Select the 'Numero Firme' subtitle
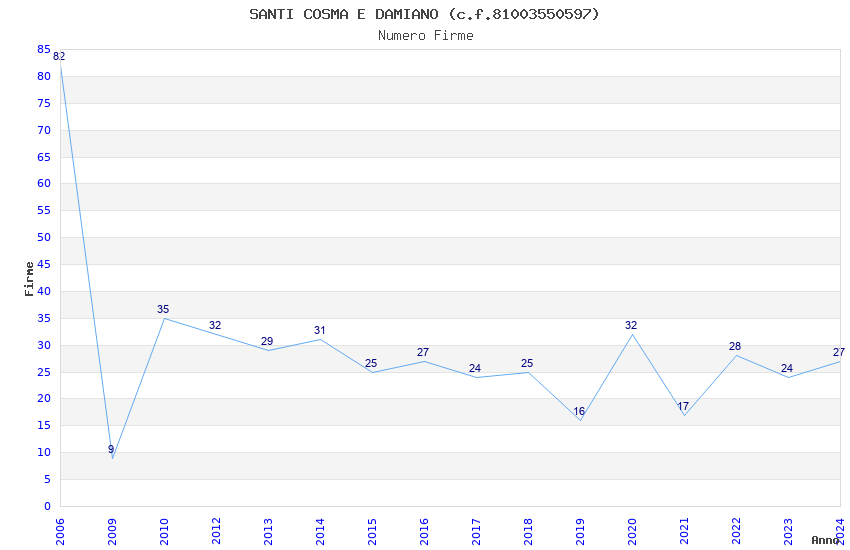Screen dimensions: 850x550 (x=426, y=36)
